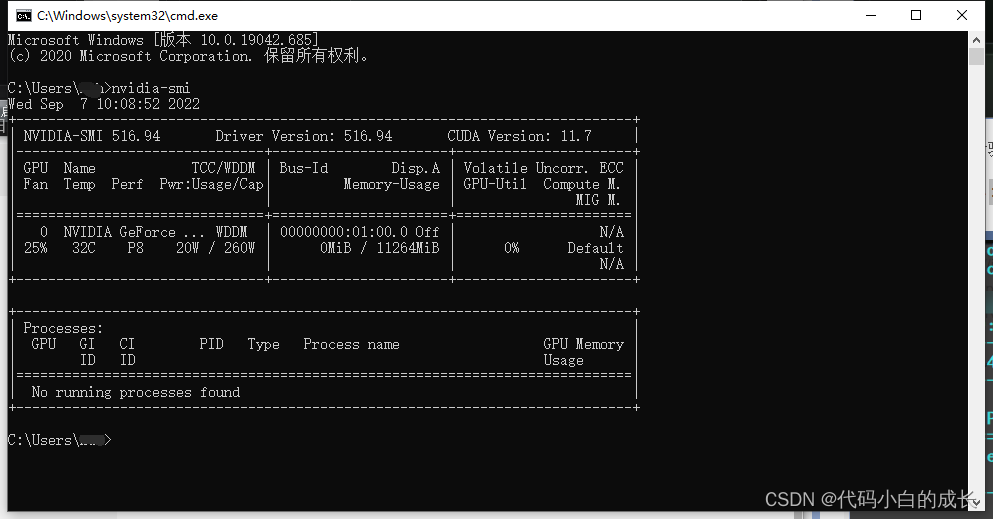Viewport: 993px width, 519px height.
Task: Click the 'PID' column header
Action: pos(212,344)
